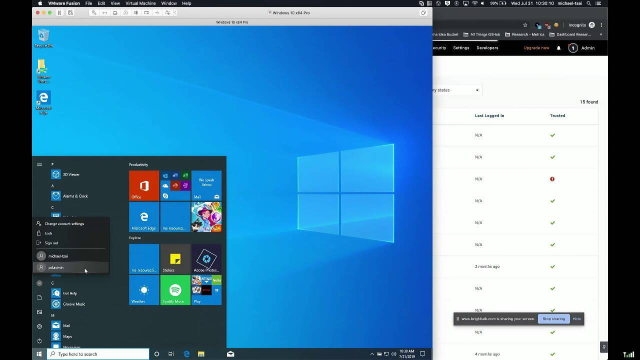Open notifications bell in browser app
Image resolution: width=640 pixels, height=360 pixels.
point(559,48)
